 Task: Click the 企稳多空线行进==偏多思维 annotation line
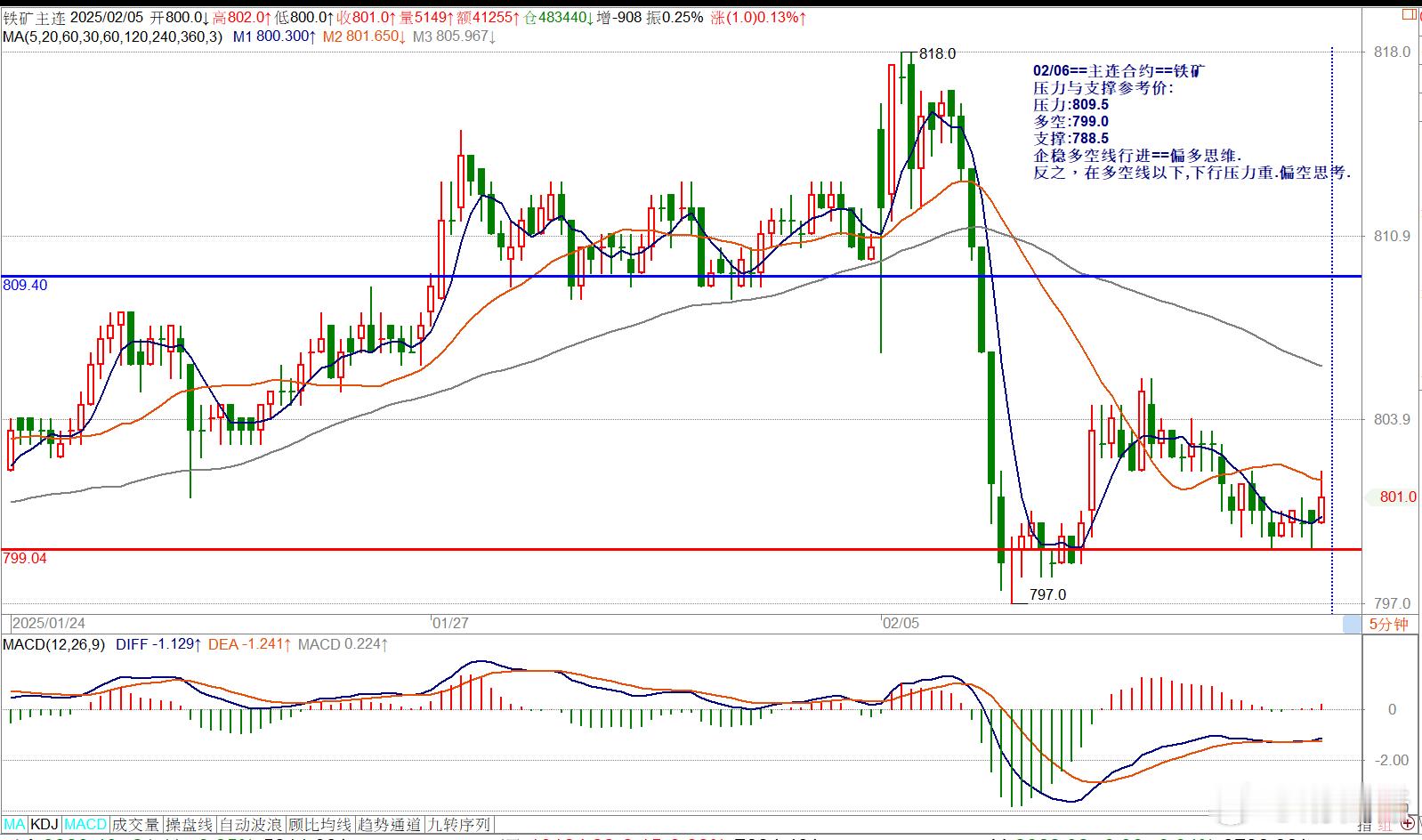(1137, 155)
